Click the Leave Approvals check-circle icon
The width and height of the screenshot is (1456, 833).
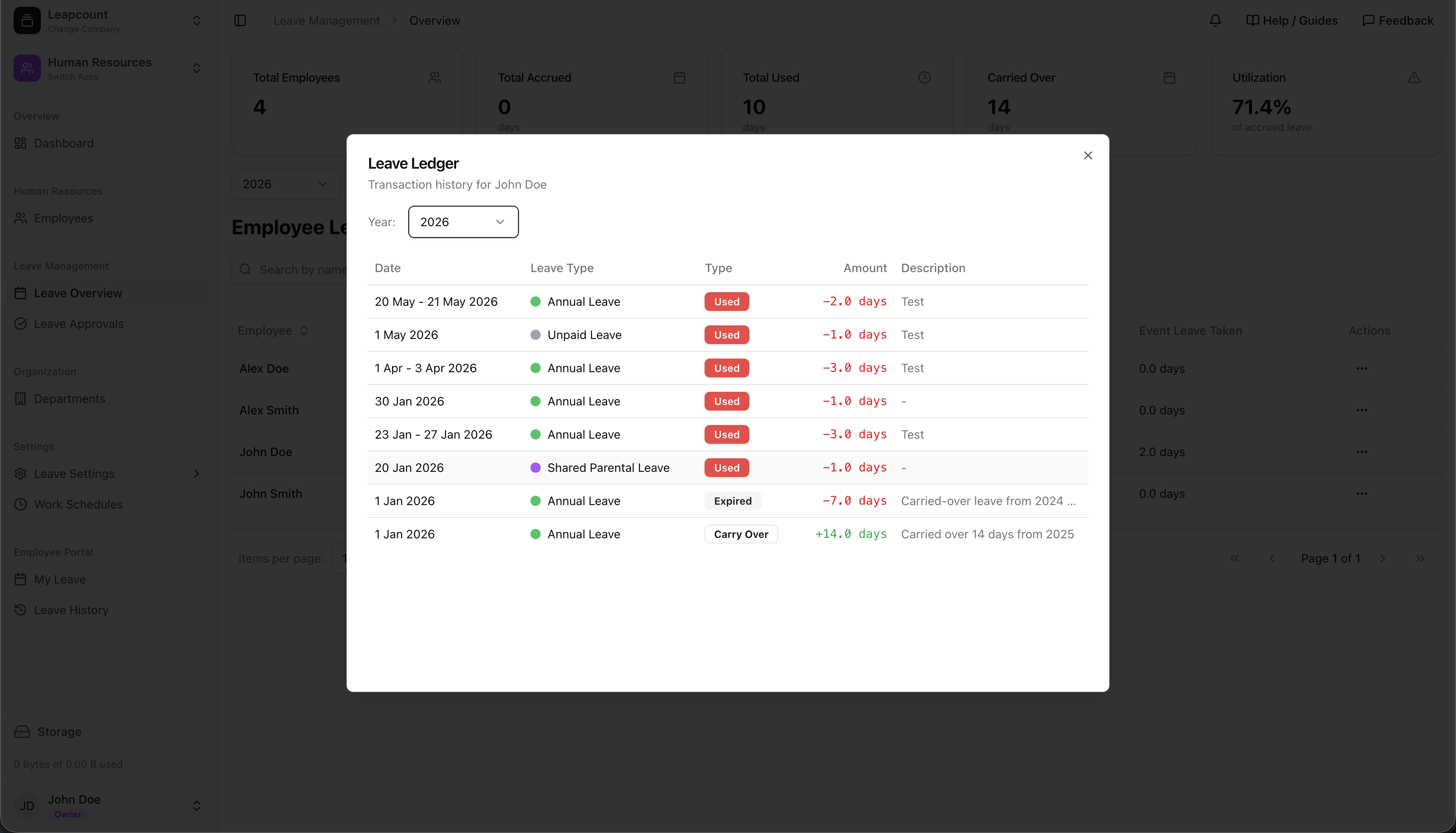(x=20, y=324)
